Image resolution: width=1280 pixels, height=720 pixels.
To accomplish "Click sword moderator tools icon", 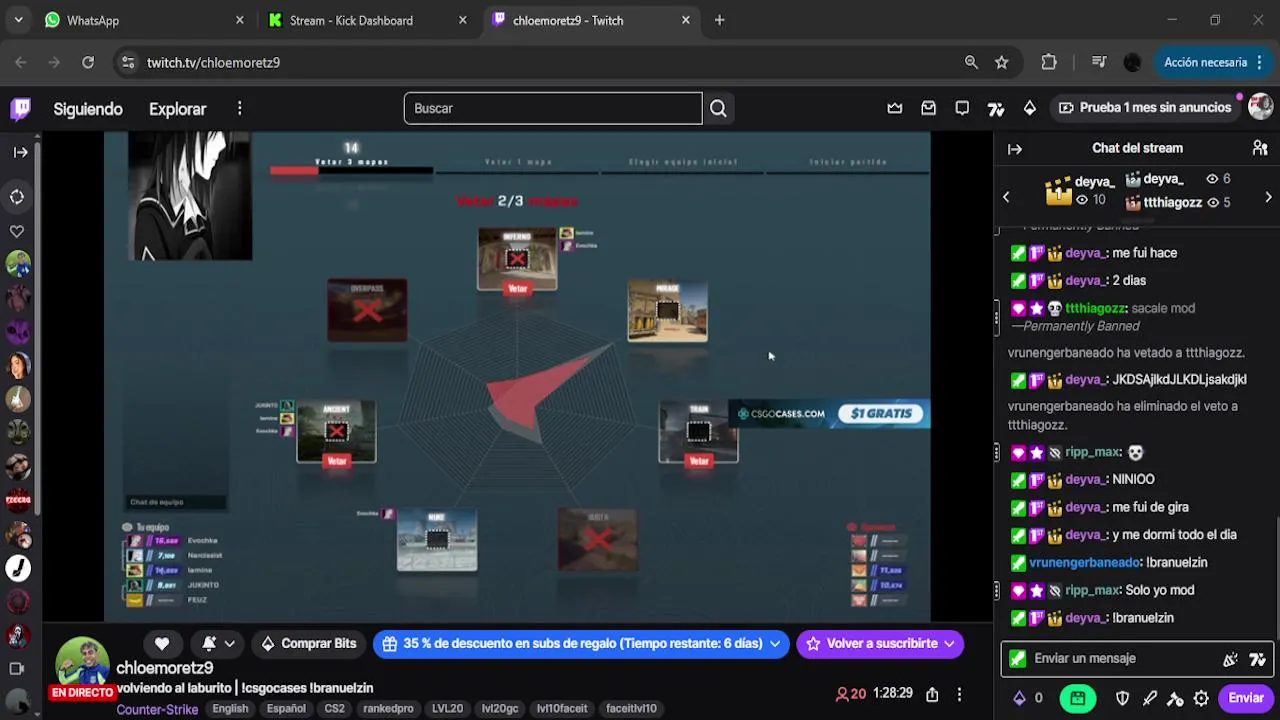I will (1149, 698).
